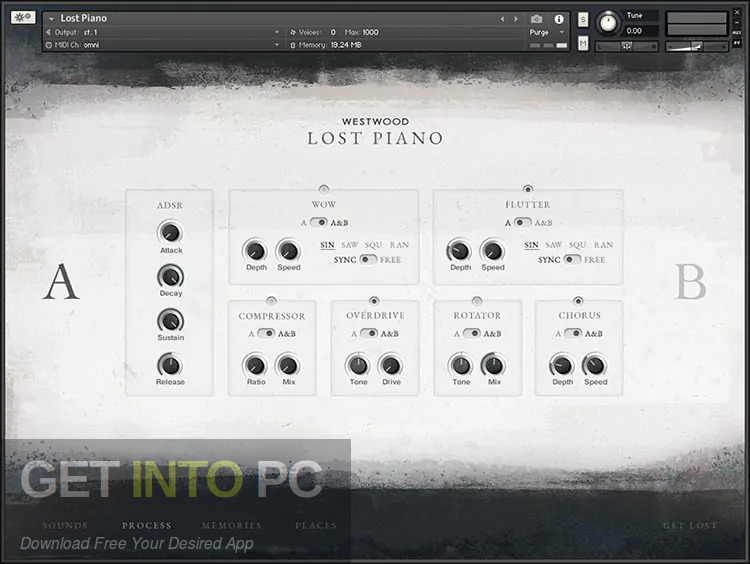Open the Purge dropdown menu
Viewport: 750px width, 564px height.
pyautogui.click(x=547, y=33)
